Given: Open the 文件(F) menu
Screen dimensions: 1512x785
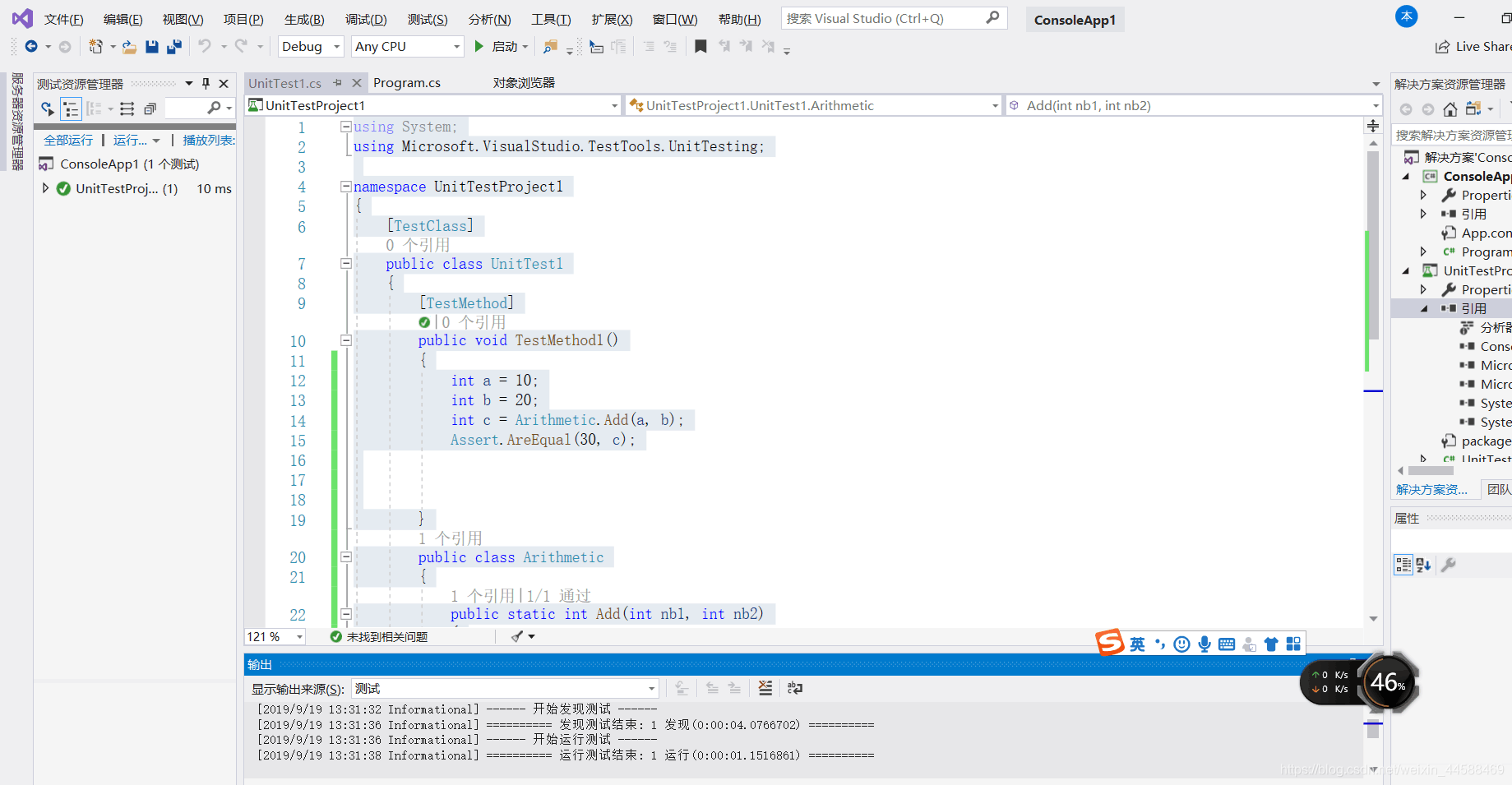Looking at the screenshot, I should (x=64, y=20).
